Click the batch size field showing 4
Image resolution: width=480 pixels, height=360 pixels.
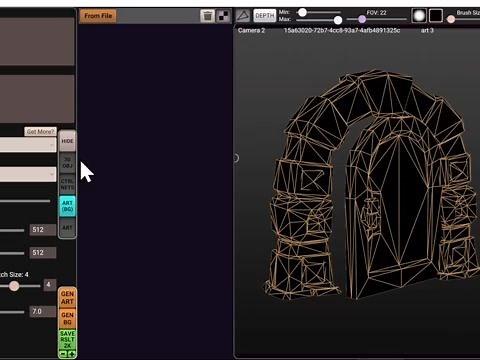point(50,285)
